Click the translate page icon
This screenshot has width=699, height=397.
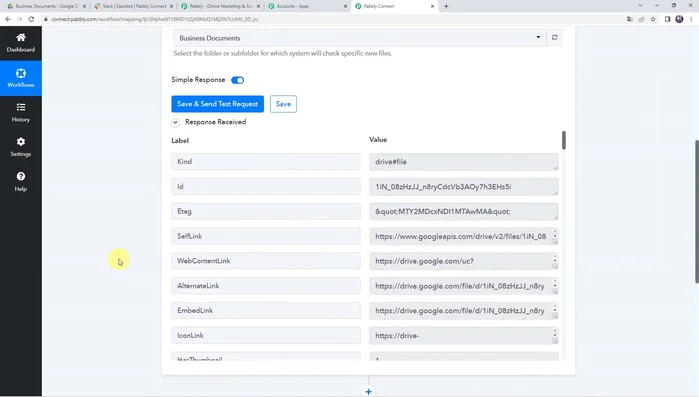coord(629,19)
